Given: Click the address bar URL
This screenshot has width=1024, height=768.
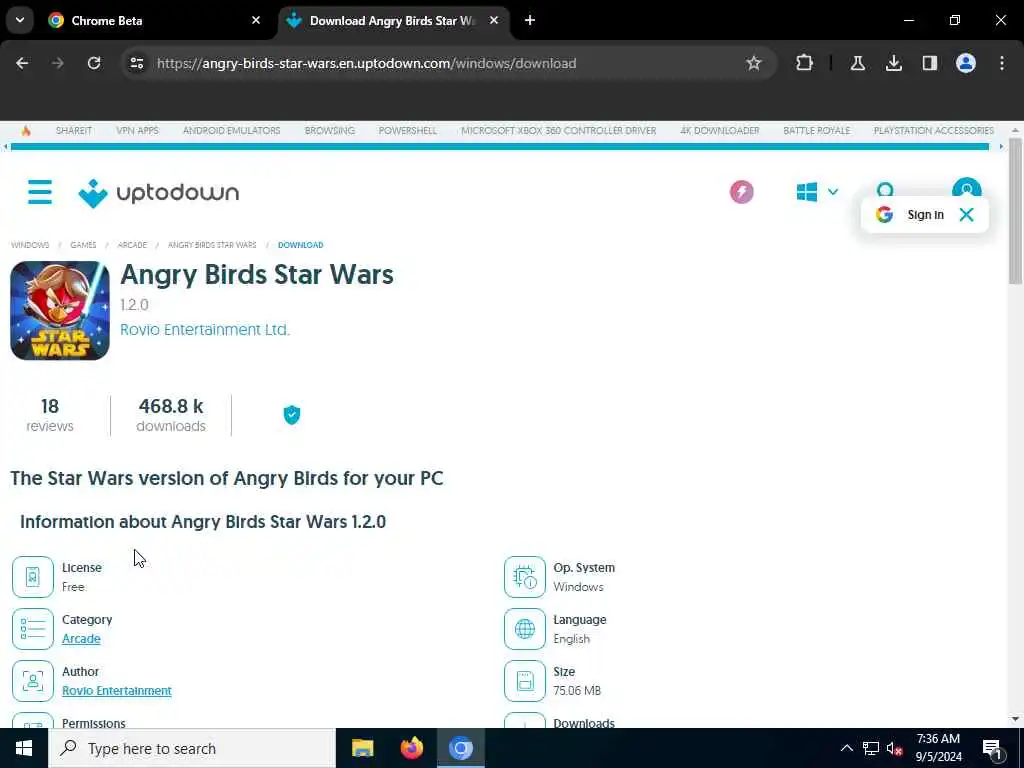Looking at the screenshot, I should [366, 63].
